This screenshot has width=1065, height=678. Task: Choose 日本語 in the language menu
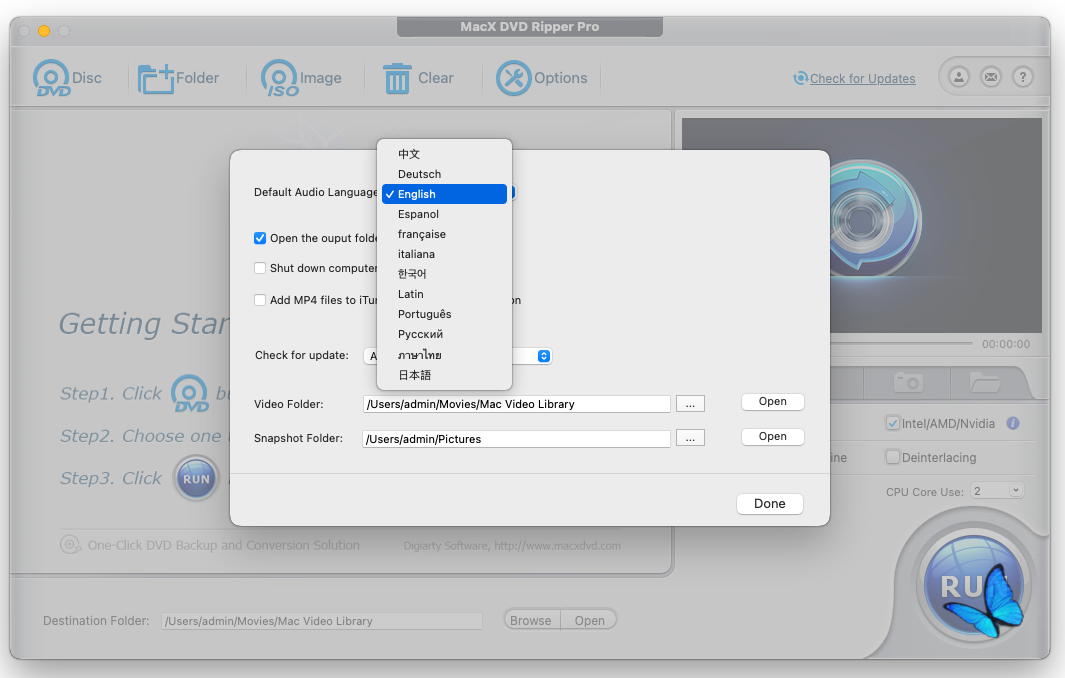point(444,375)
